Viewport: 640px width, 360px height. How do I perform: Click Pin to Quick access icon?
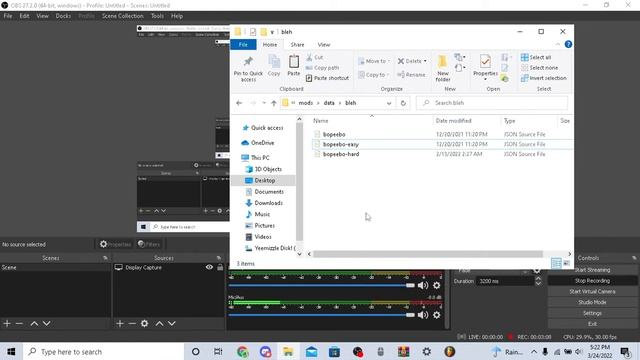tap(248, 62)
